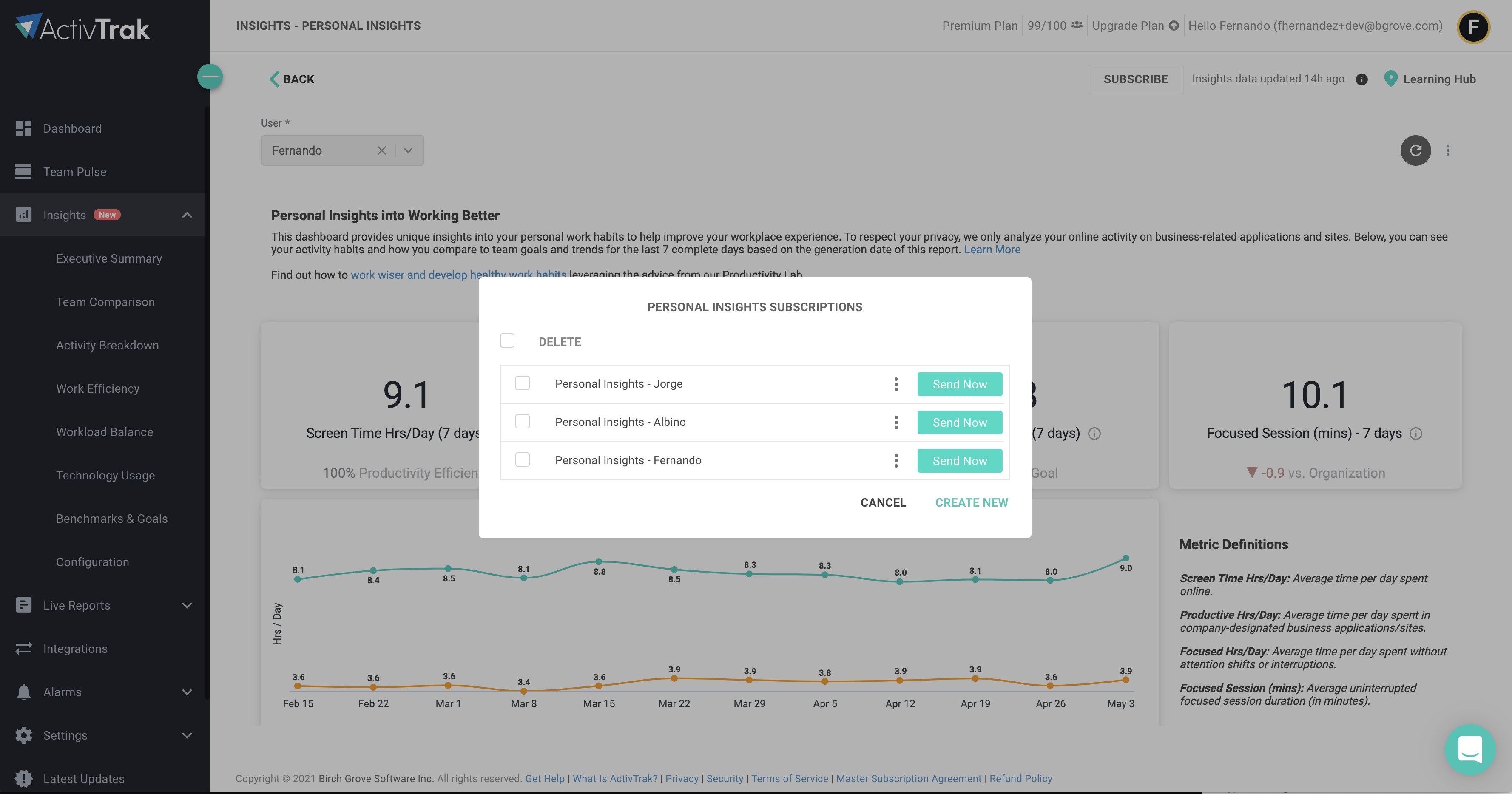
Task: Open the Security footer link
Action: (x=725, y=778)
